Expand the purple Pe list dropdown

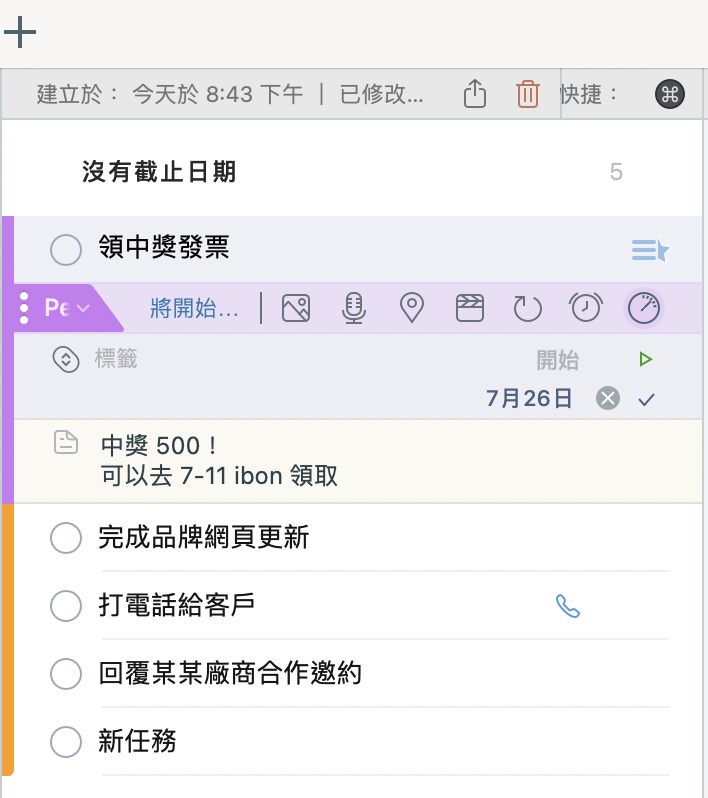[67, 308]
